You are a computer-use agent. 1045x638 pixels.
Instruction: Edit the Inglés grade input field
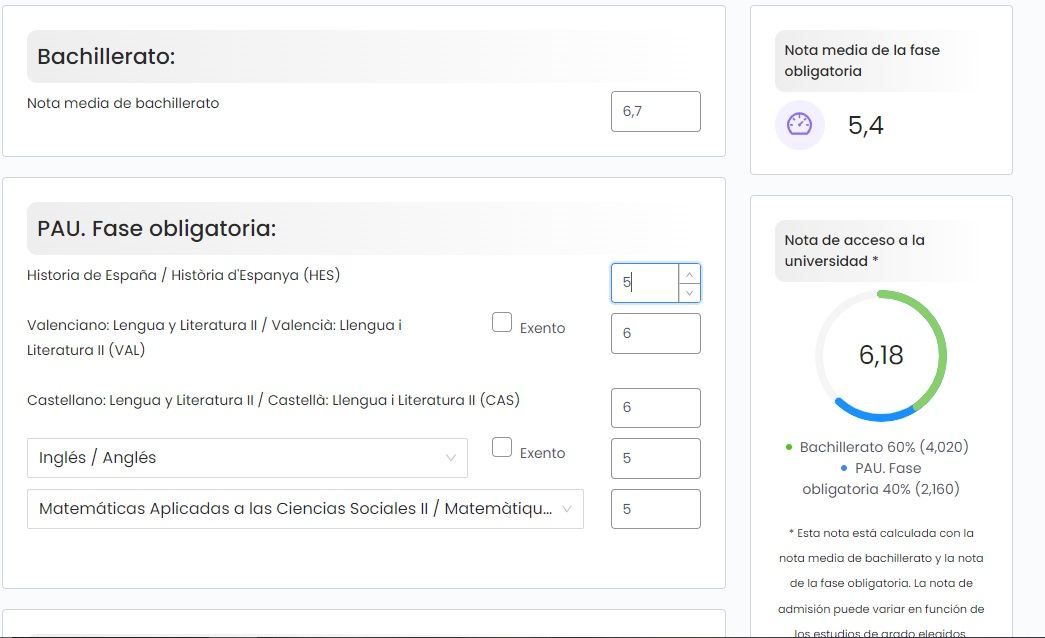tap(655, 458)
